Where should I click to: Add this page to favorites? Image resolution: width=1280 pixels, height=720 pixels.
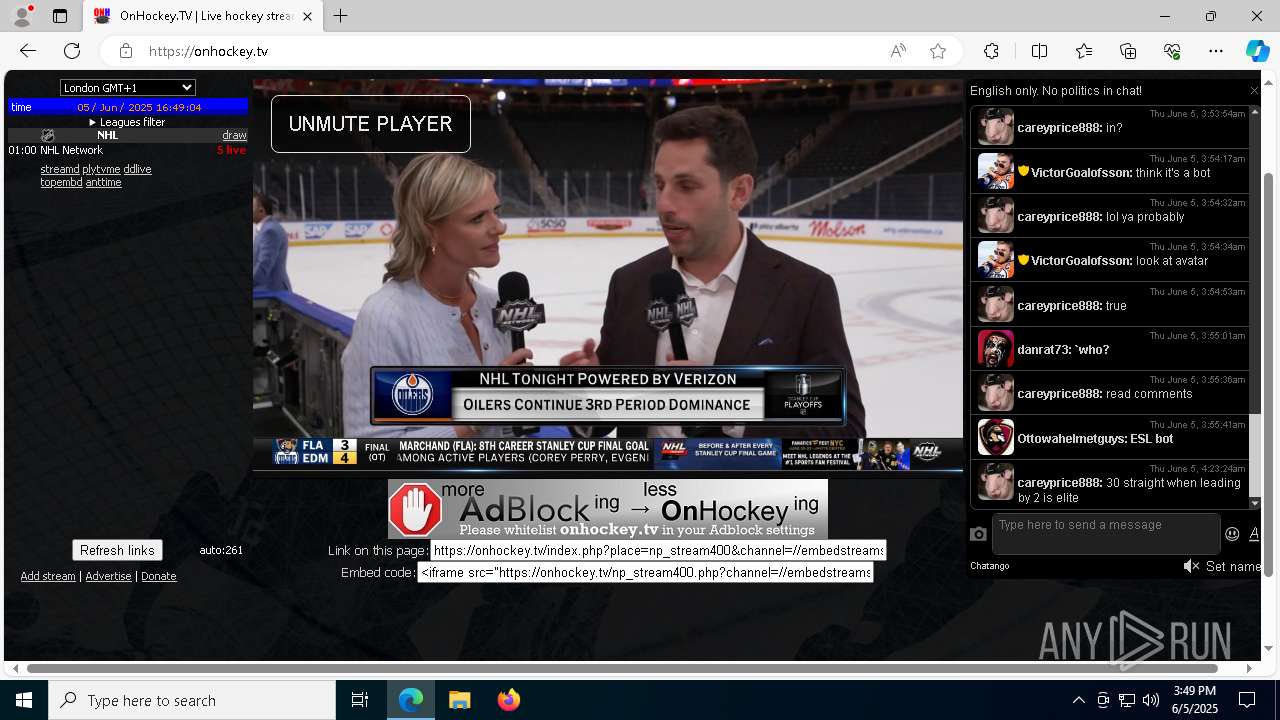[937, 51]
